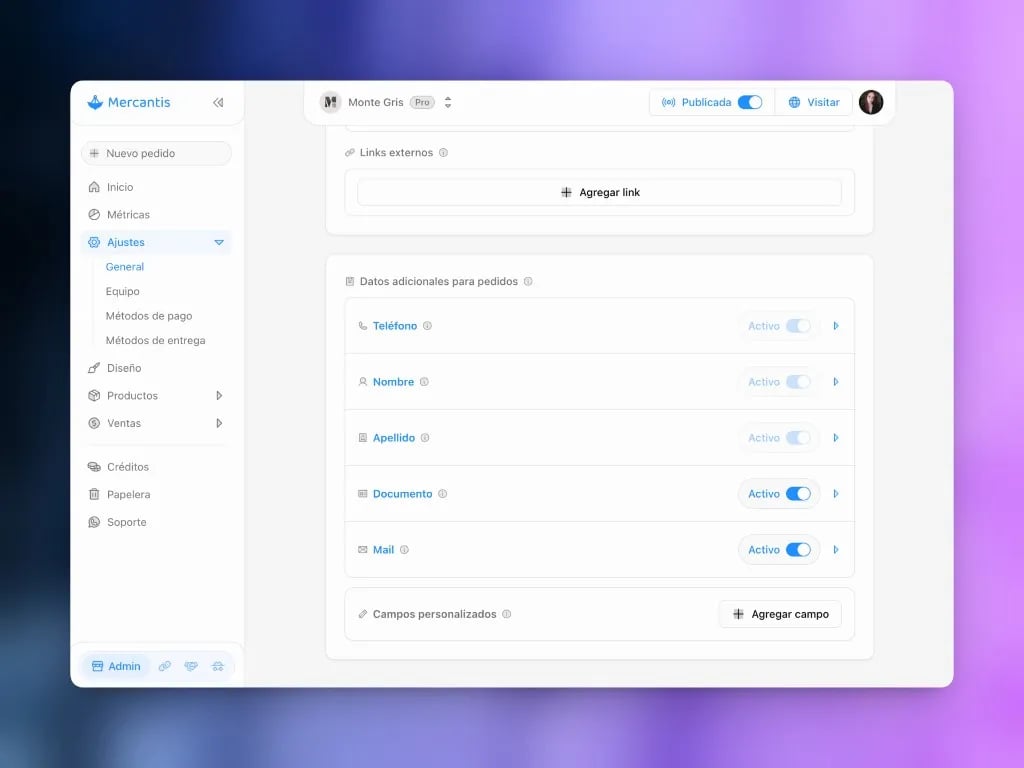Click info icon next to Nombre
The width and height of the screenshot is (1024, 768).
[x=424, y=382]
